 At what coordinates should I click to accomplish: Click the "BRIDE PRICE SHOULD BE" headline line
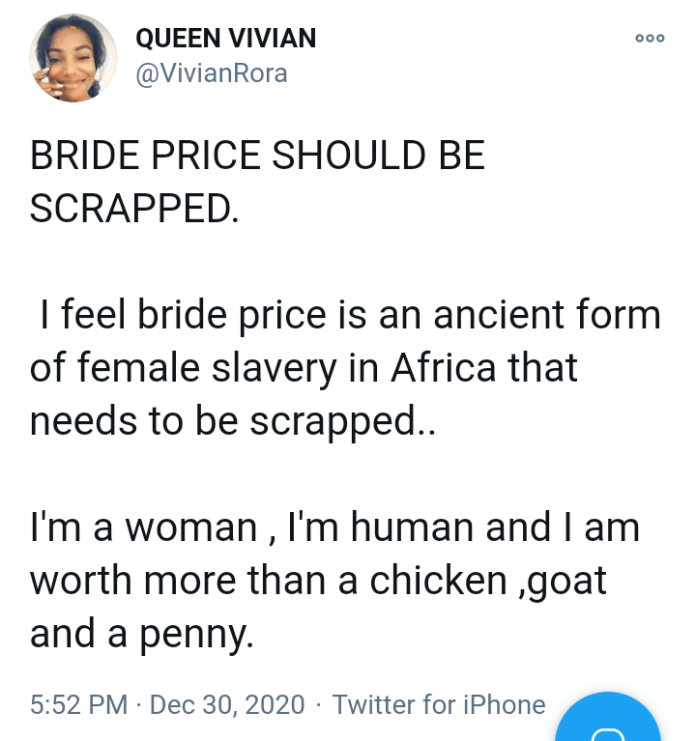point(257,157)
